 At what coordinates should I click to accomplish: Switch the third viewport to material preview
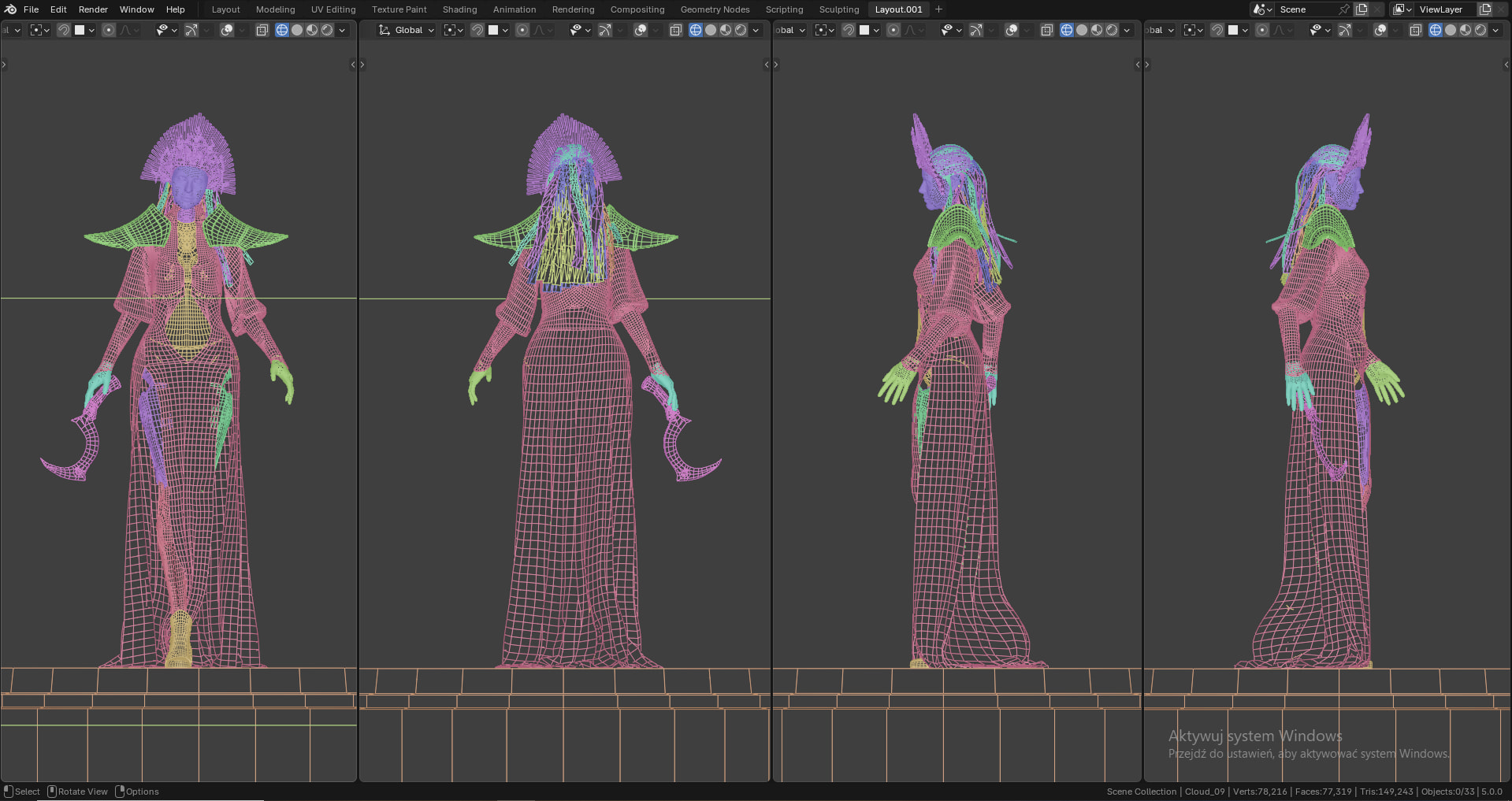click(1097, 30)
